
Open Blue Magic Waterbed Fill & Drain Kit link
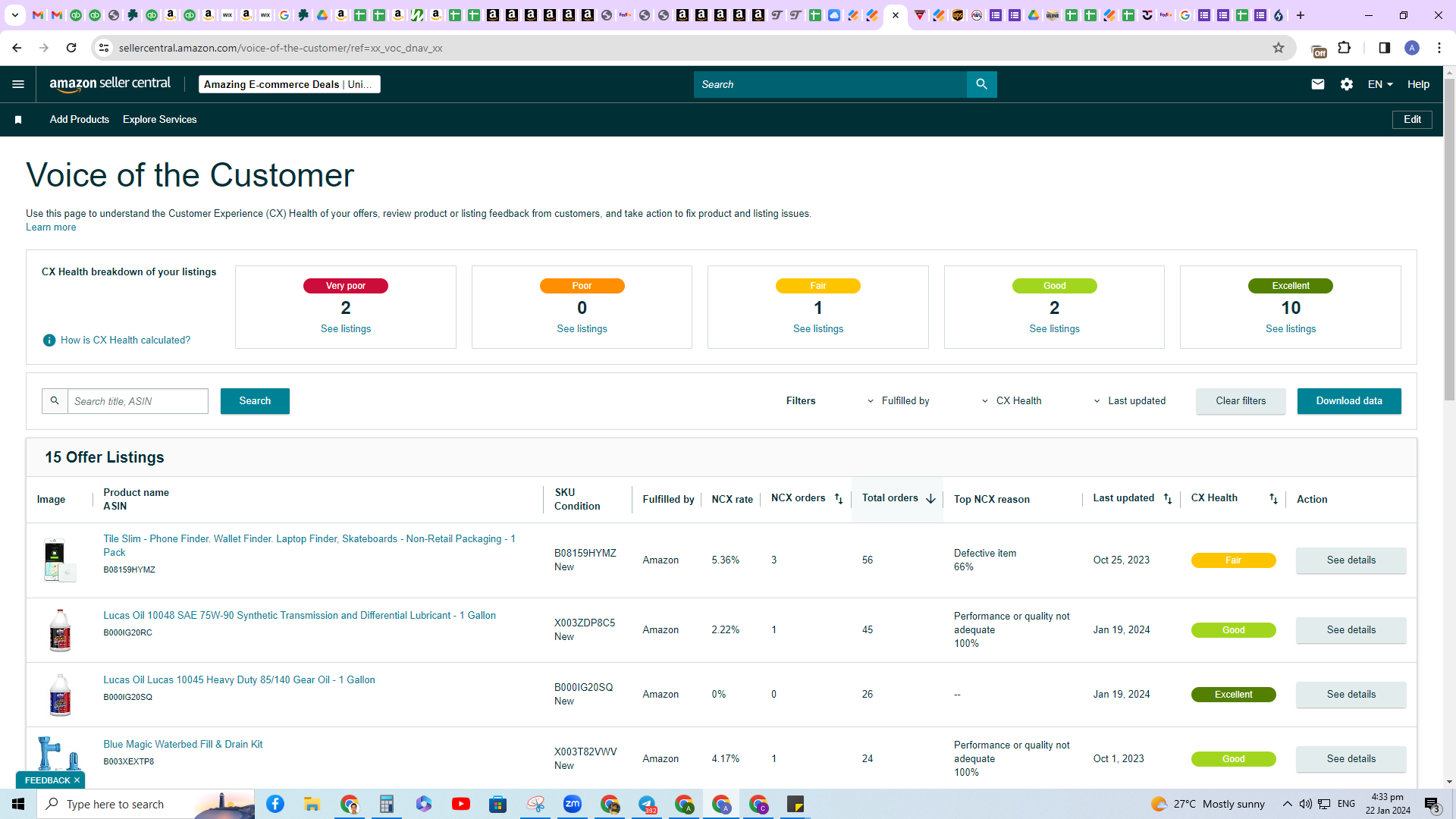[183, 745]
